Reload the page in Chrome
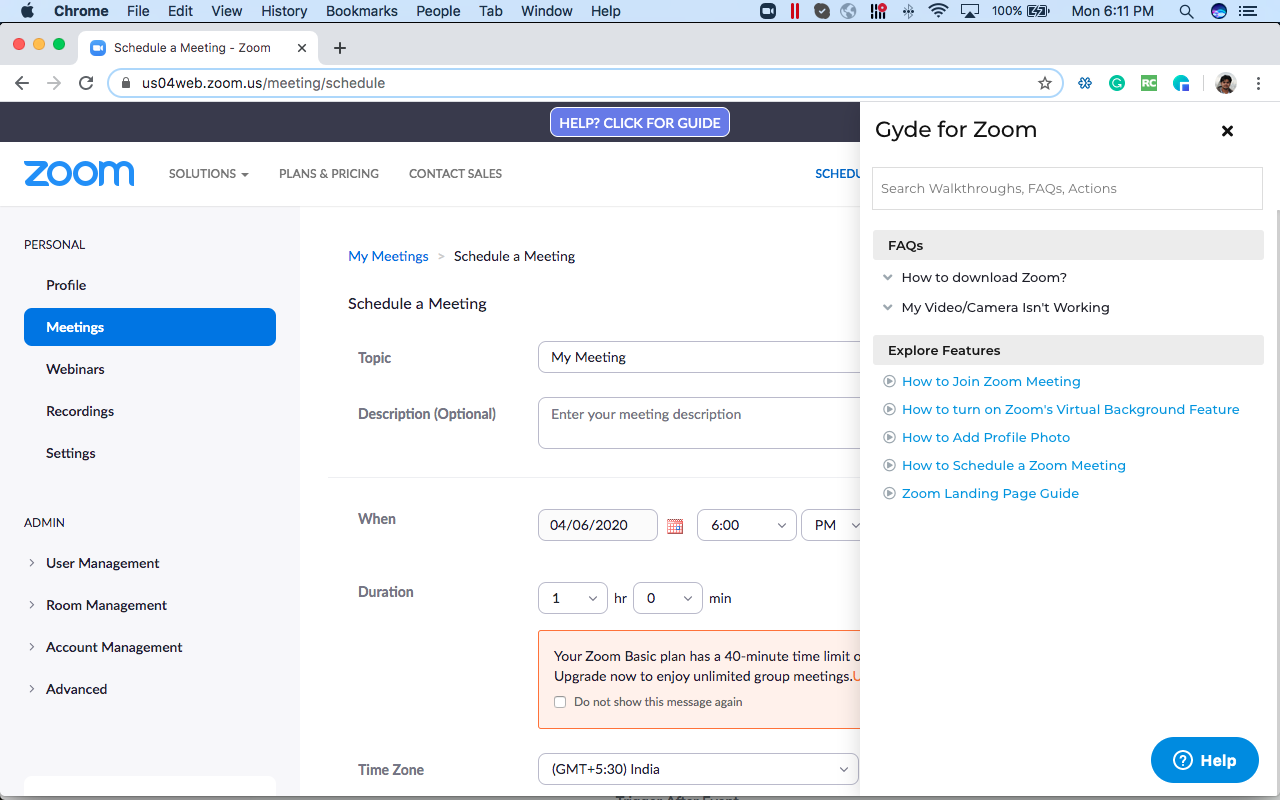This screenshot has width=1280, height=800. [86, 83]
